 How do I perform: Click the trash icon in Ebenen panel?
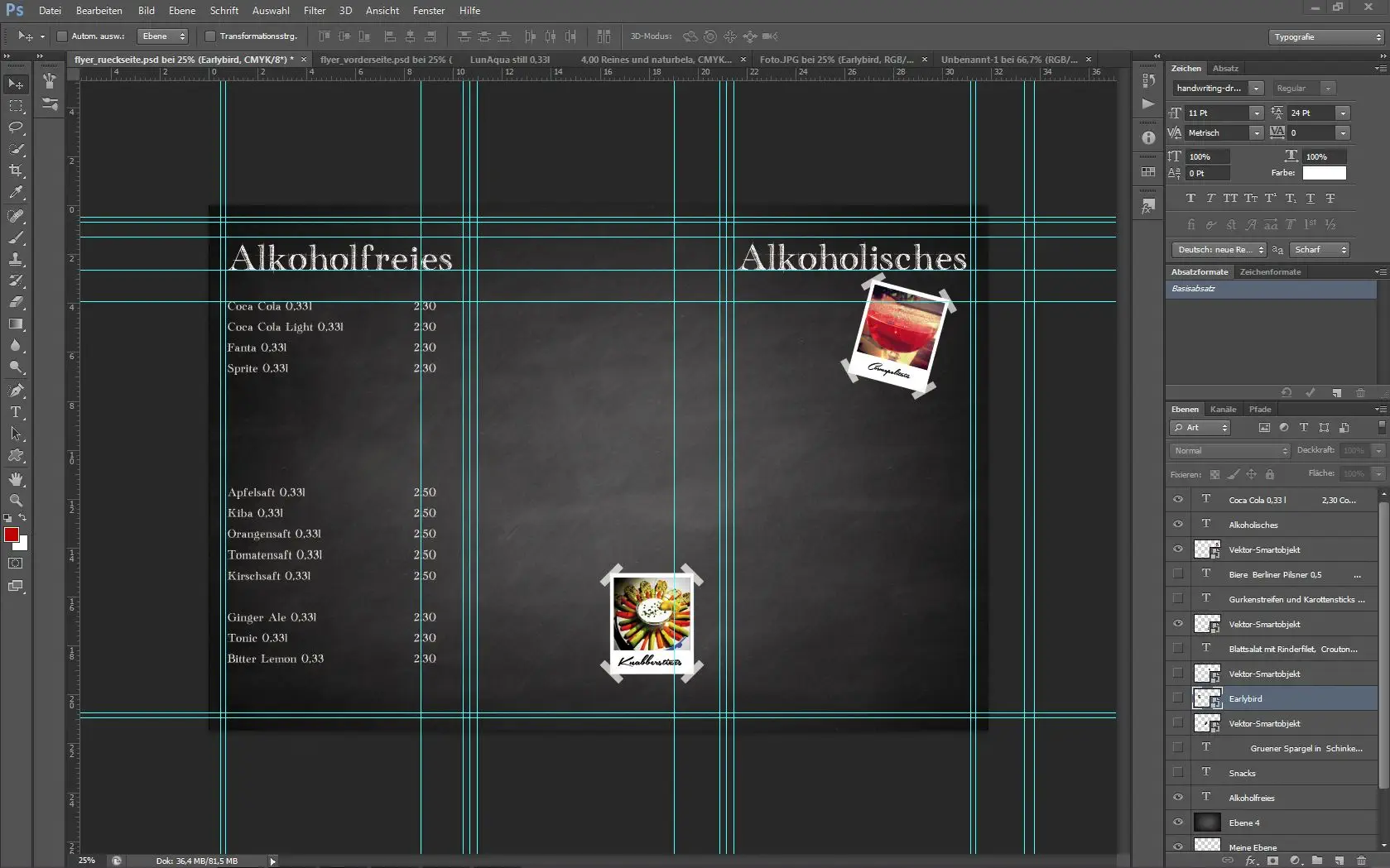[1361, 861]
